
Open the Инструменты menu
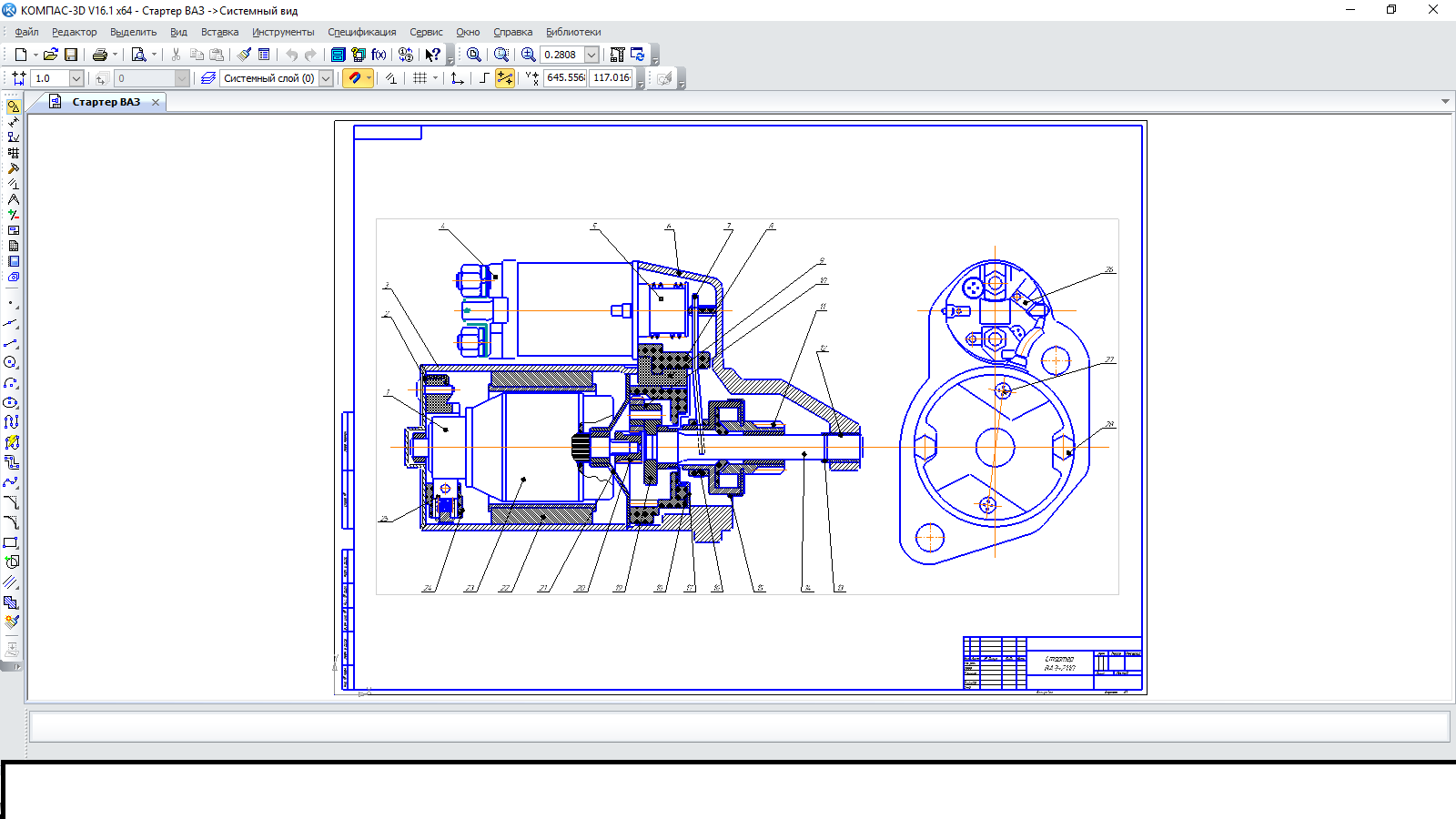[283, 32]
